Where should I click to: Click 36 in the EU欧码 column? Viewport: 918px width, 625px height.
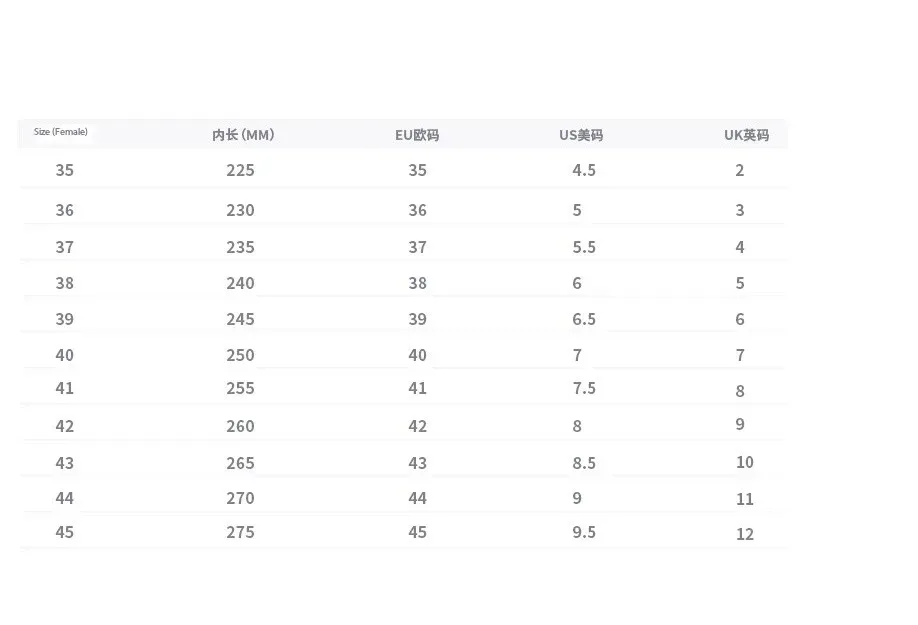[417, 210]
